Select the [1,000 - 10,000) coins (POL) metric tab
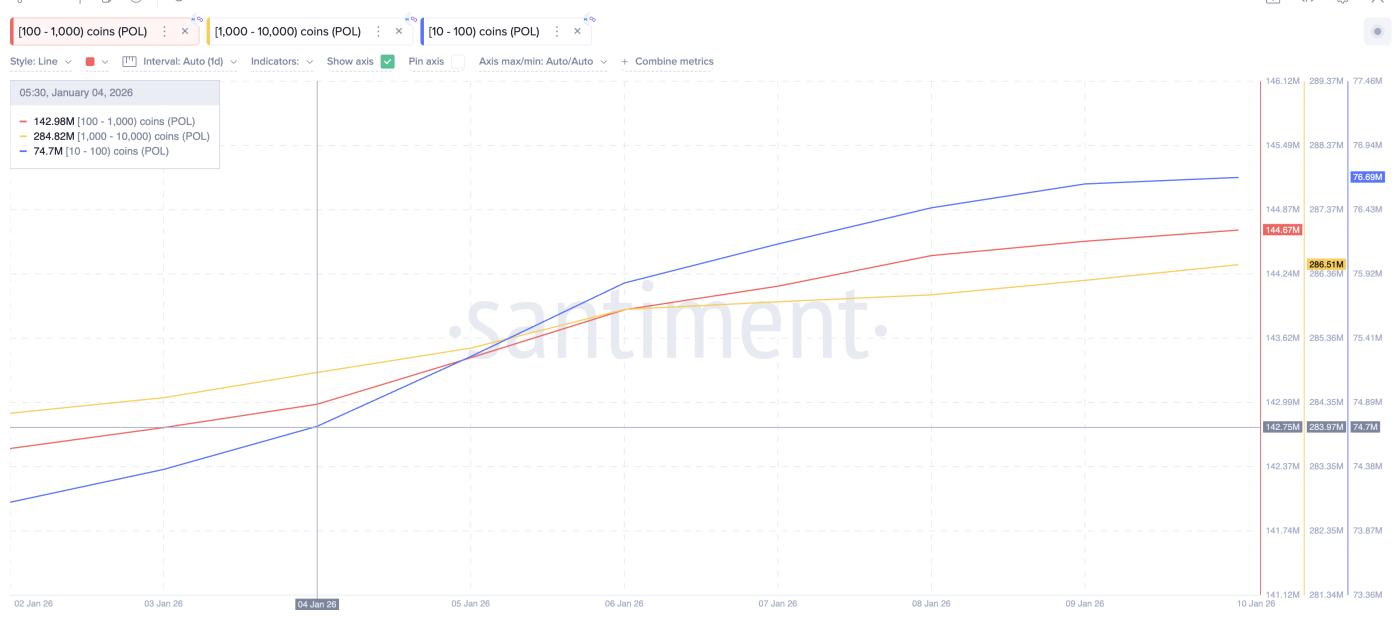 click(x=287, y=32)
